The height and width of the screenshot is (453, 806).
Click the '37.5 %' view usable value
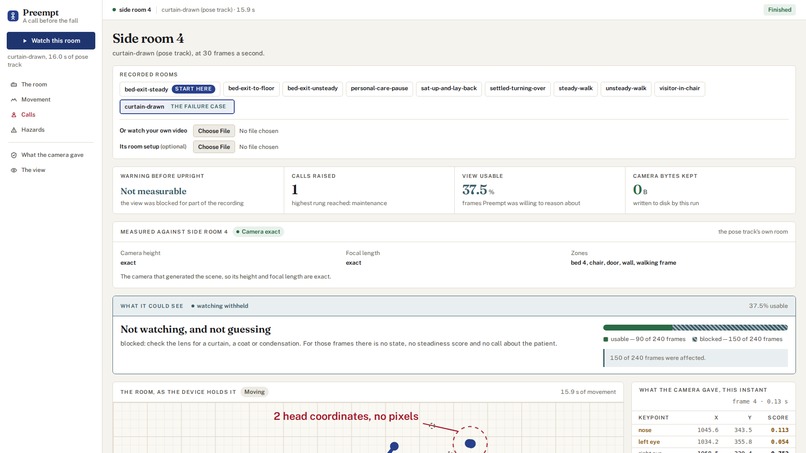pyautogui.click(x=478, y=190)
